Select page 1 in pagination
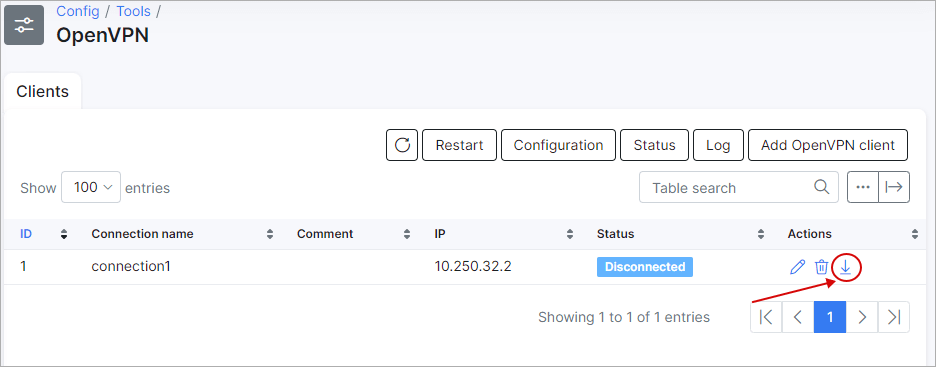 [x=830, y=317]
